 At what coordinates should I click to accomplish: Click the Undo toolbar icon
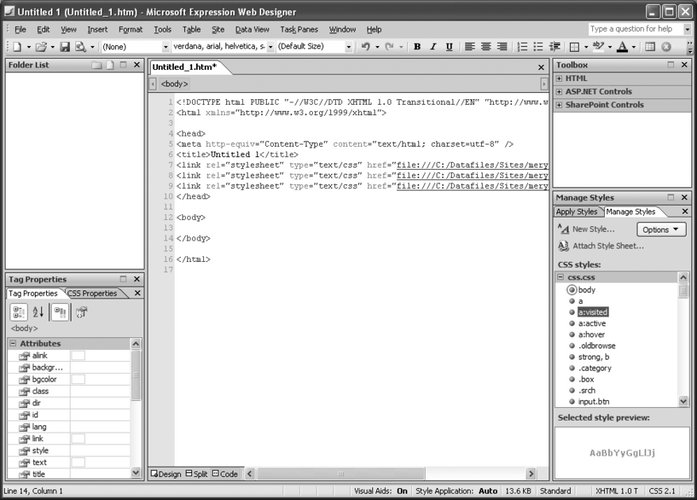363,47
